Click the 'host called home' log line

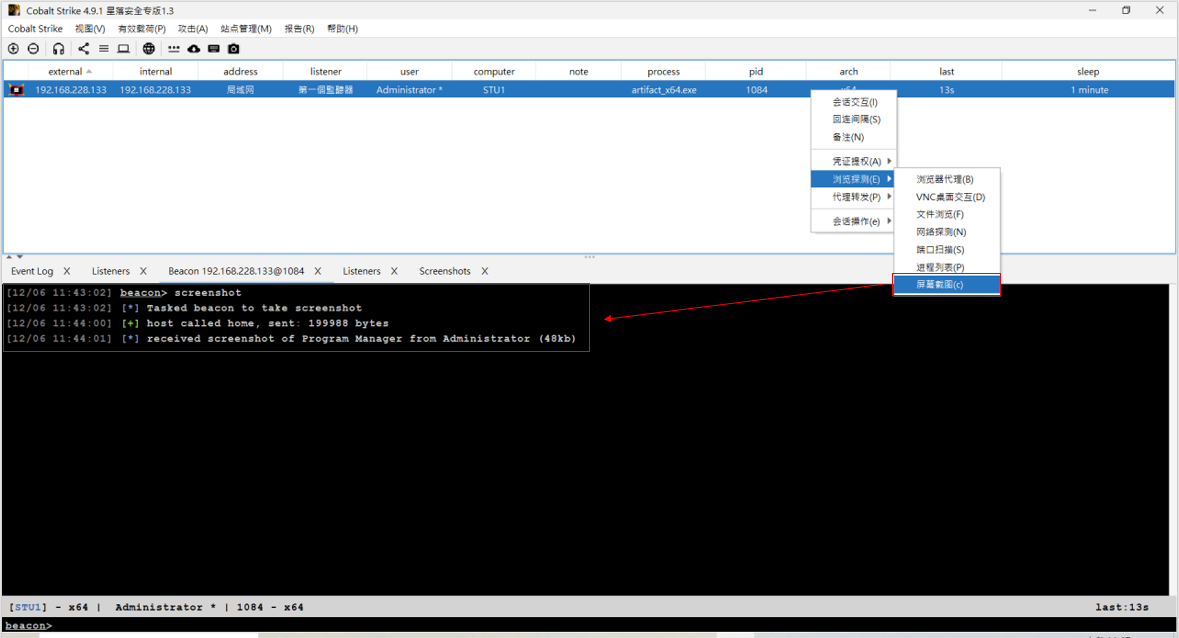(198, 323)
